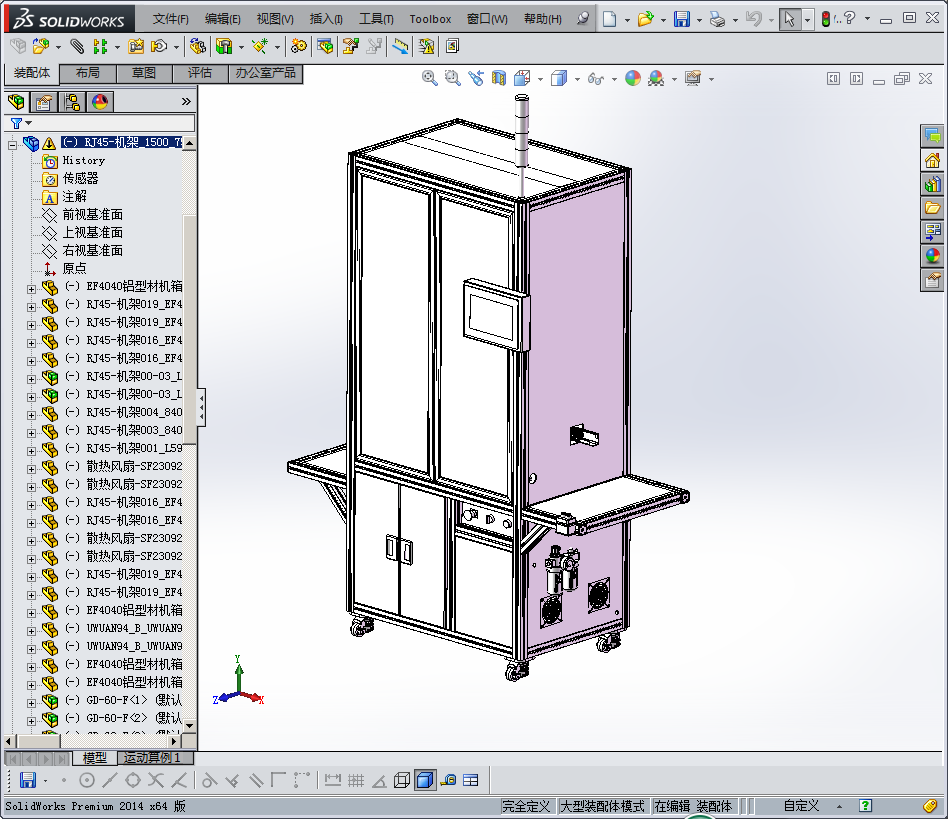This screenshot has width=948, height=819.
Task: Toggle the menu bar pin icon
Action: [x=582, y=18]
